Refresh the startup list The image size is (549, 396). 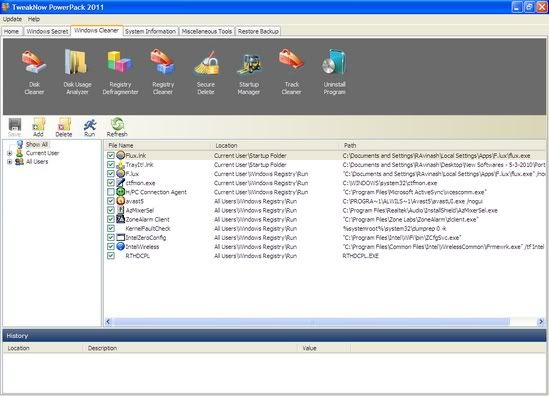click(x=117, y=127)
